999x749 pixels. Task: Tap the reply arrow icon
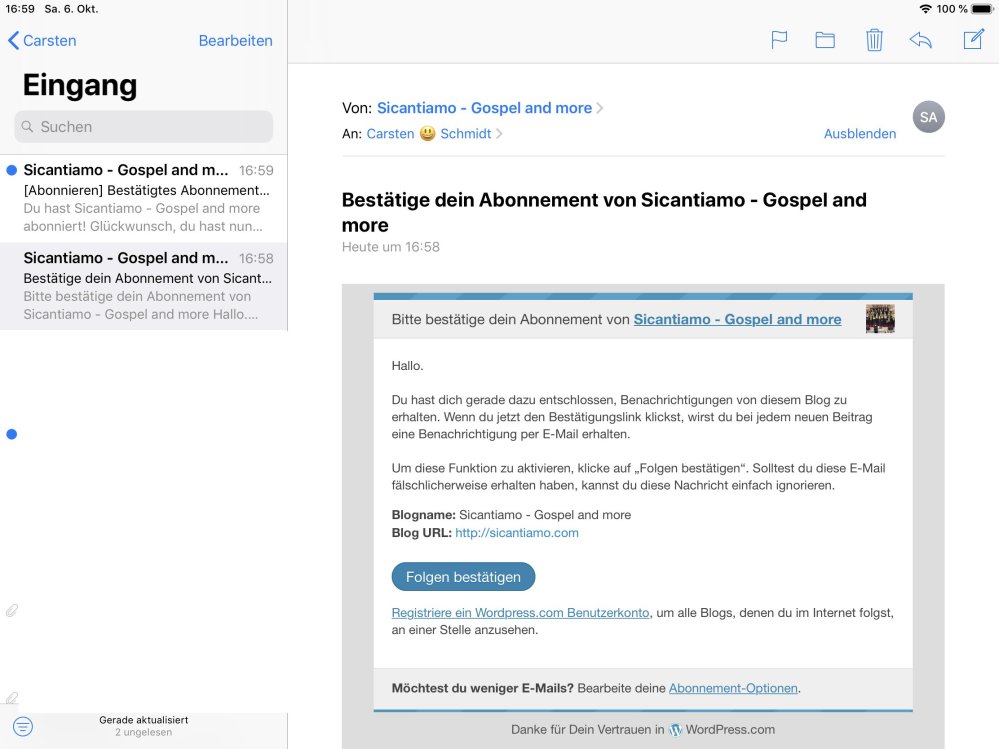pos(921,40)
